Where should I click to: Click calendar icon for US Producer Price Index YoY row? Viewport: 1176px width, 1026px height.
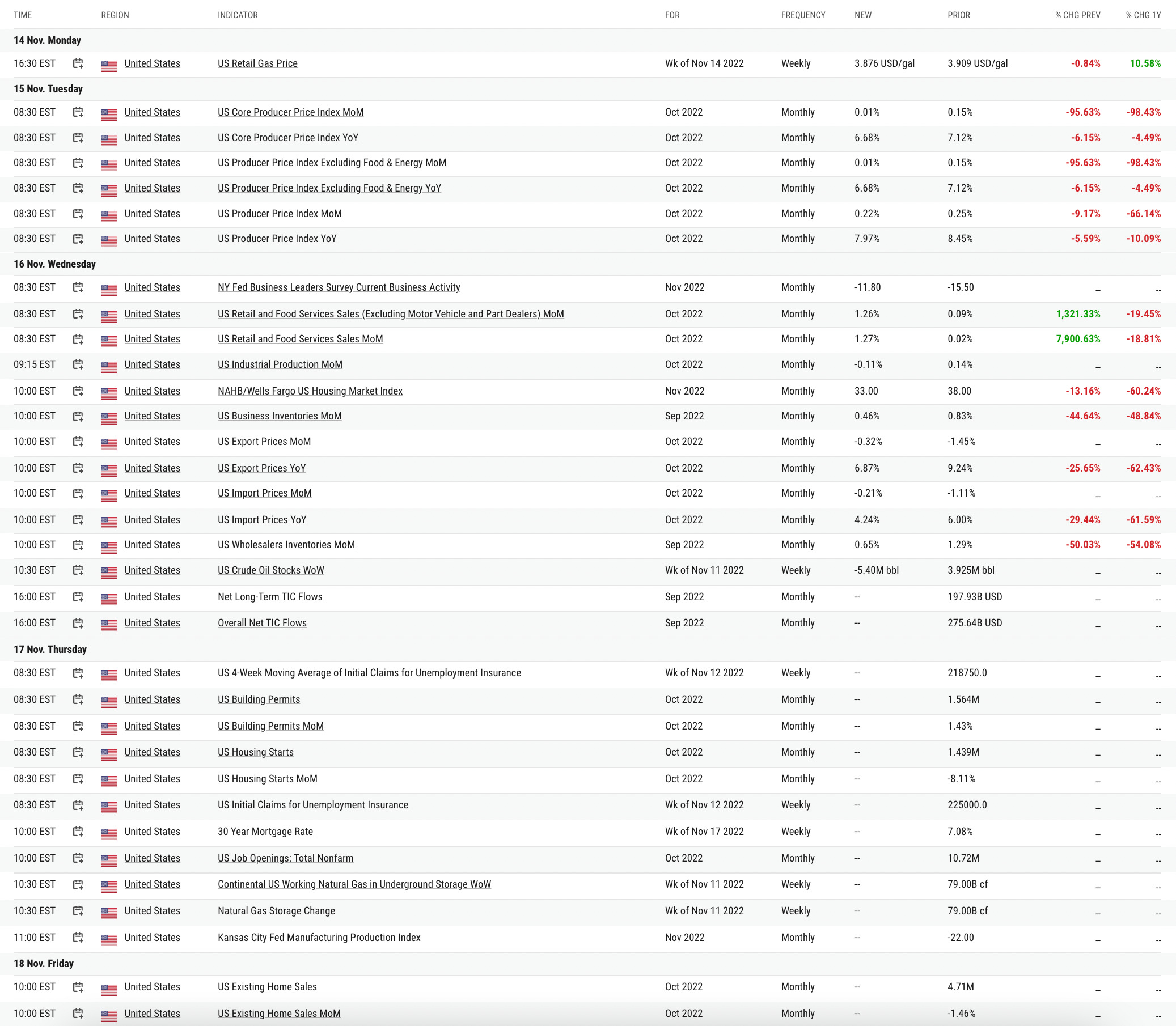78,239
